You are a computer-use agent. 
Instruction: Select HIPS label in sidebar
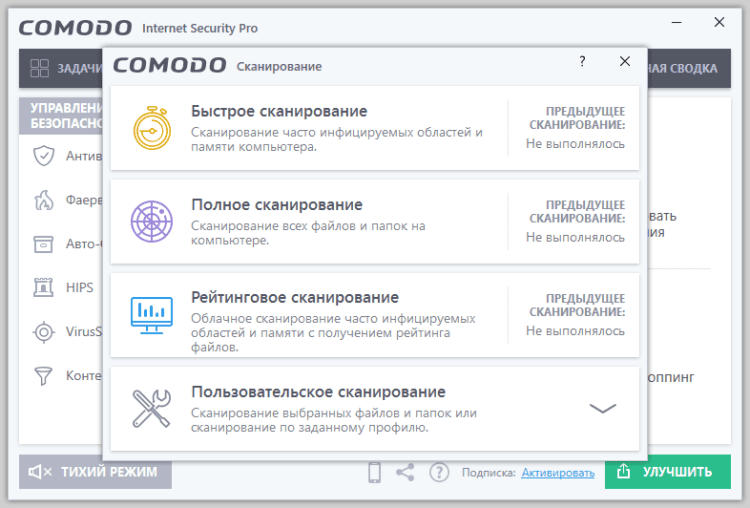coord(79,287)
